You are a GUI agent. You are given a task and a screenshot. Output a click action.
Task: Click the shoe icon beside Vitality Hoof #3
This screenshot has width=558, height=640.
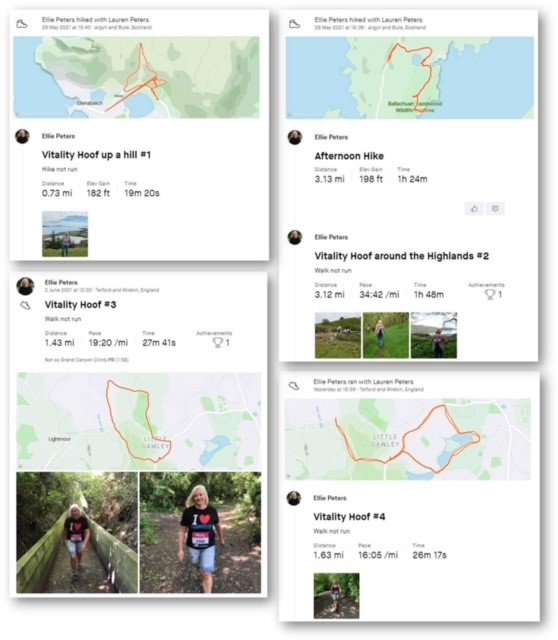25,305
